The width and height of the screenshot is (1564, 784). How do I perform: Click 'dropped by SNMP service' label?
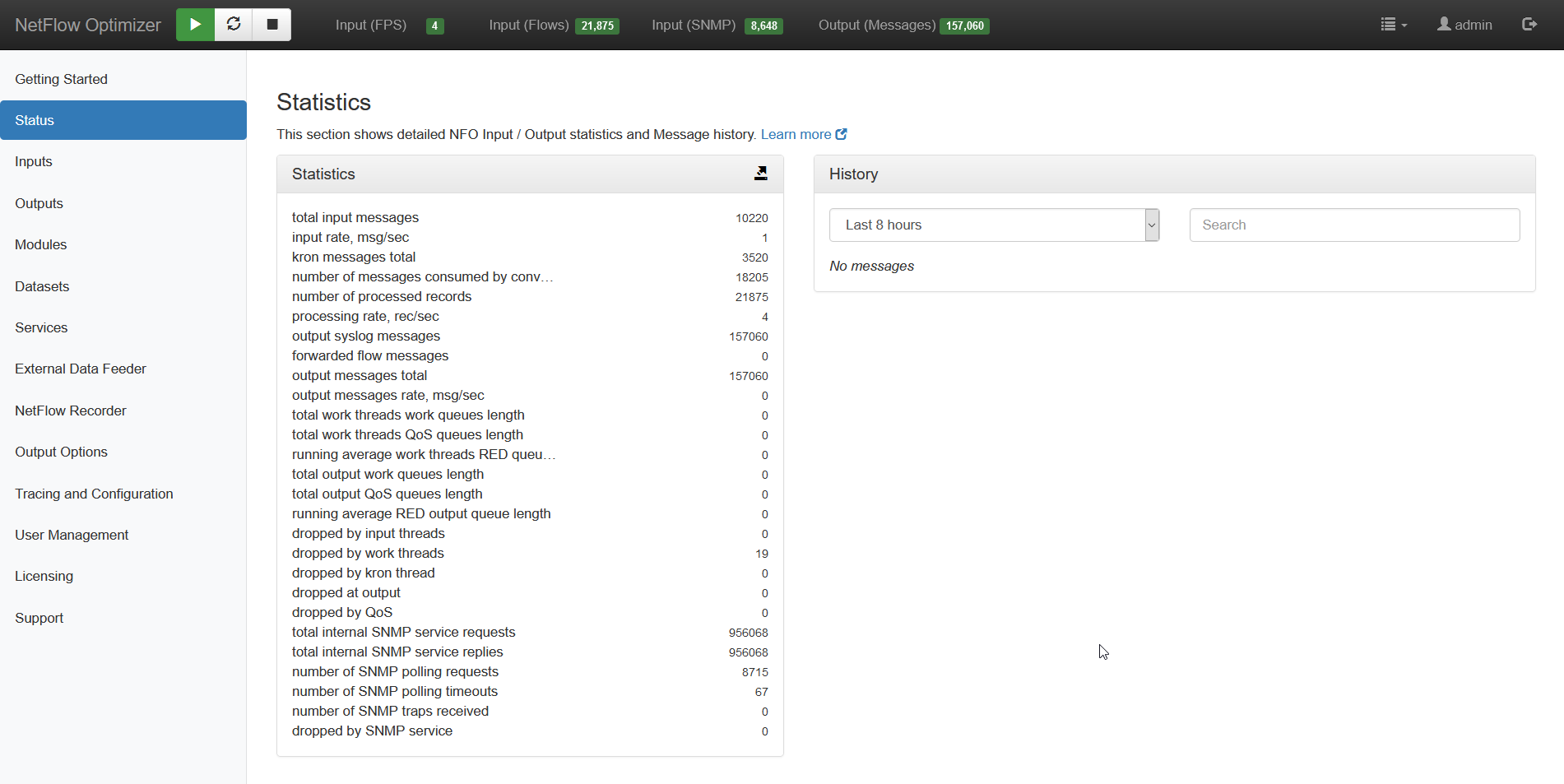click(372, 731)
